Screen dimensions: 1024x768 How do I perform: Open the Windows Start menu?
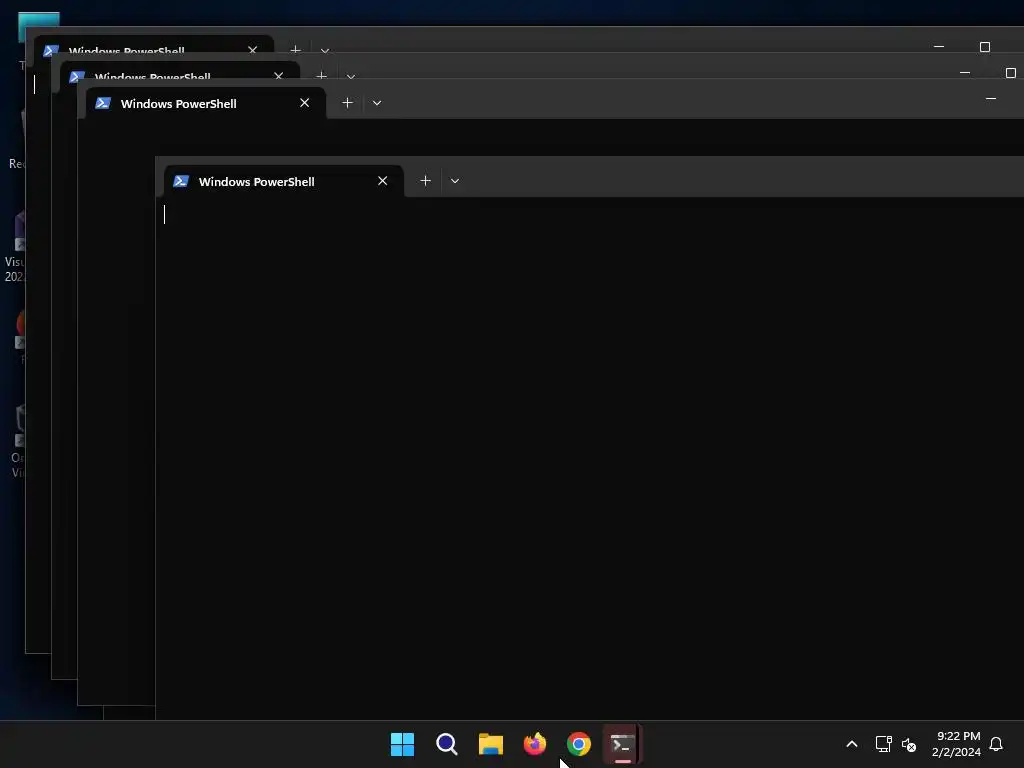point(402,744)
